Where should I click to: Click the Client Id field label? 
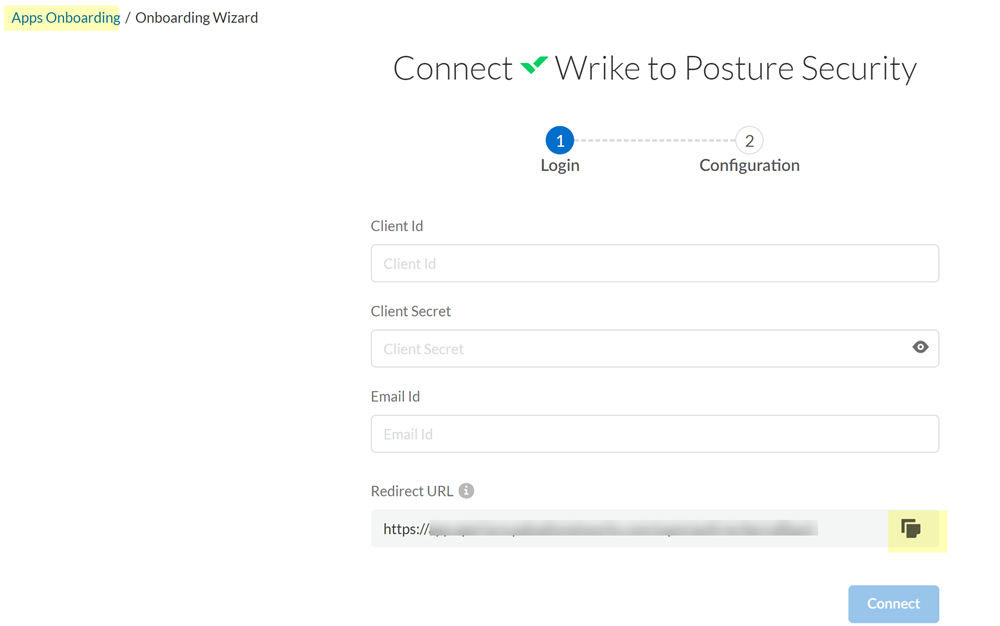pos(397,226)
